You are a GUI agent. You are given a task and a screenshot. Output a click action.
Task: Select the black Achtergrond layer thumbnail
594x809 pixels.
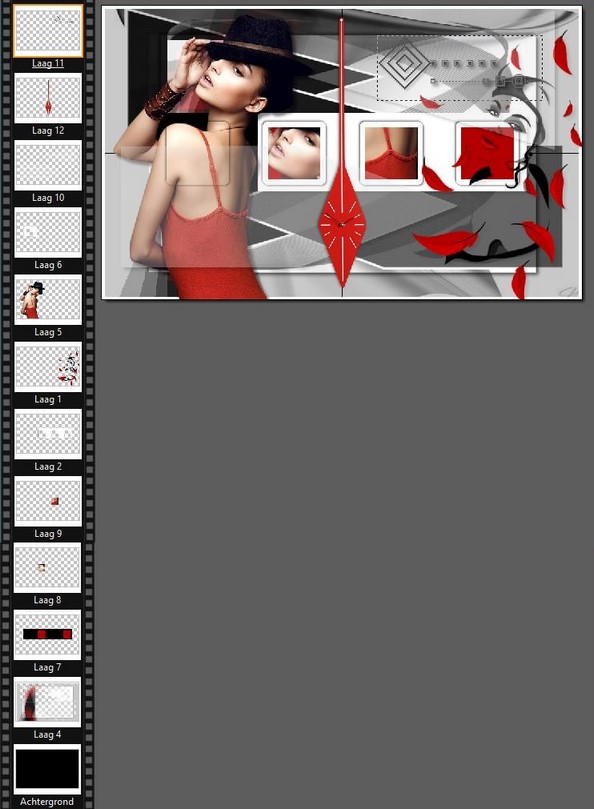pos(47,769)
